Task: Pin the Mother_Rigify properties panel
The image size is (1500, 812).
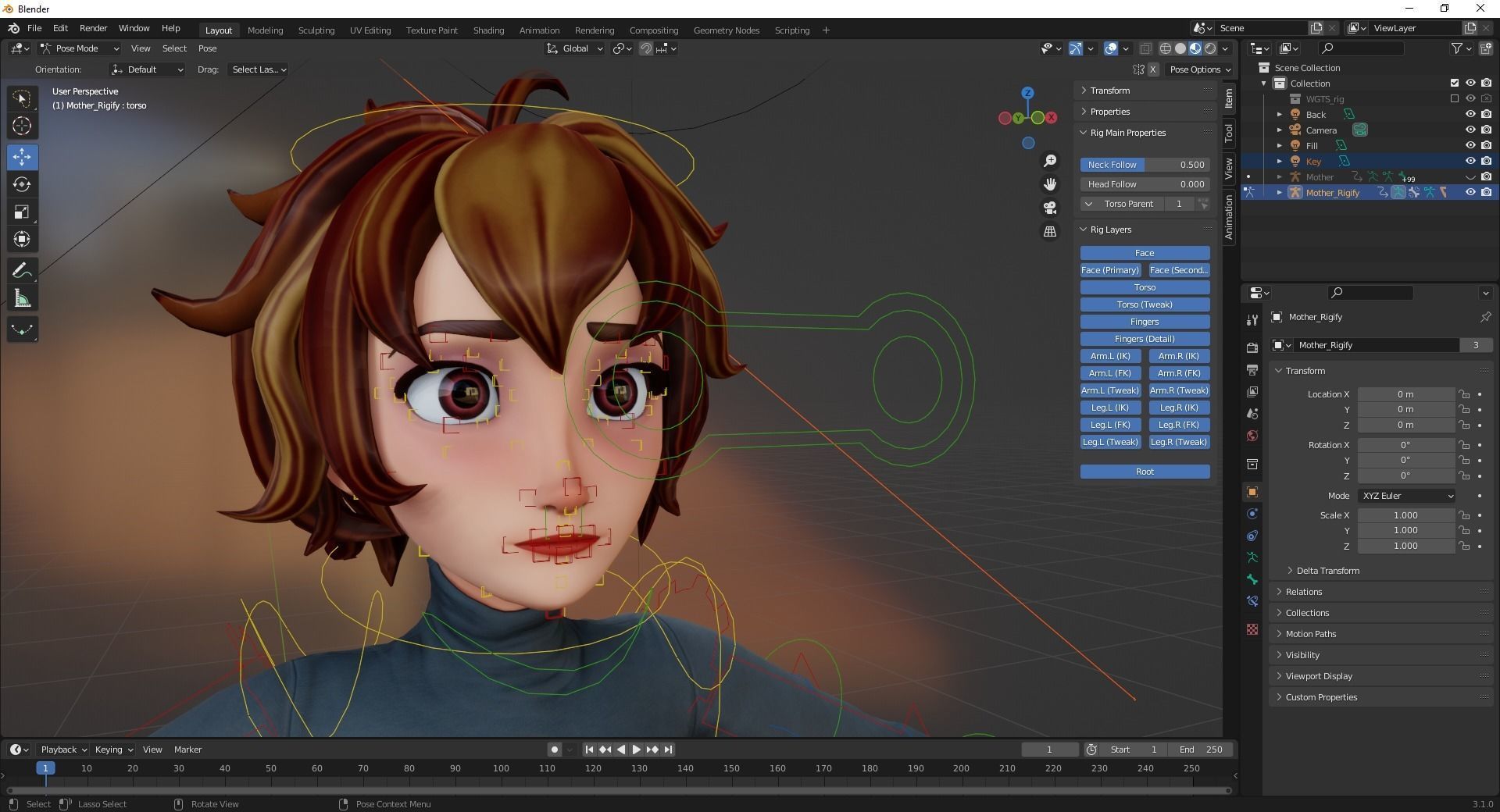Action: 1485,317
